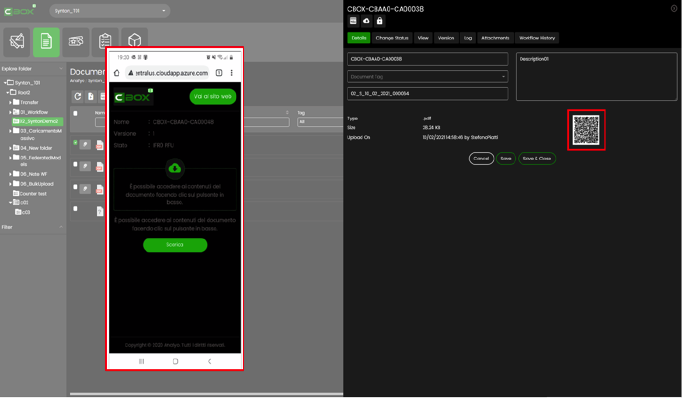The image size is (682, 398).
Task: Click the CBOX logo at top left
Action: coord(20,10)
